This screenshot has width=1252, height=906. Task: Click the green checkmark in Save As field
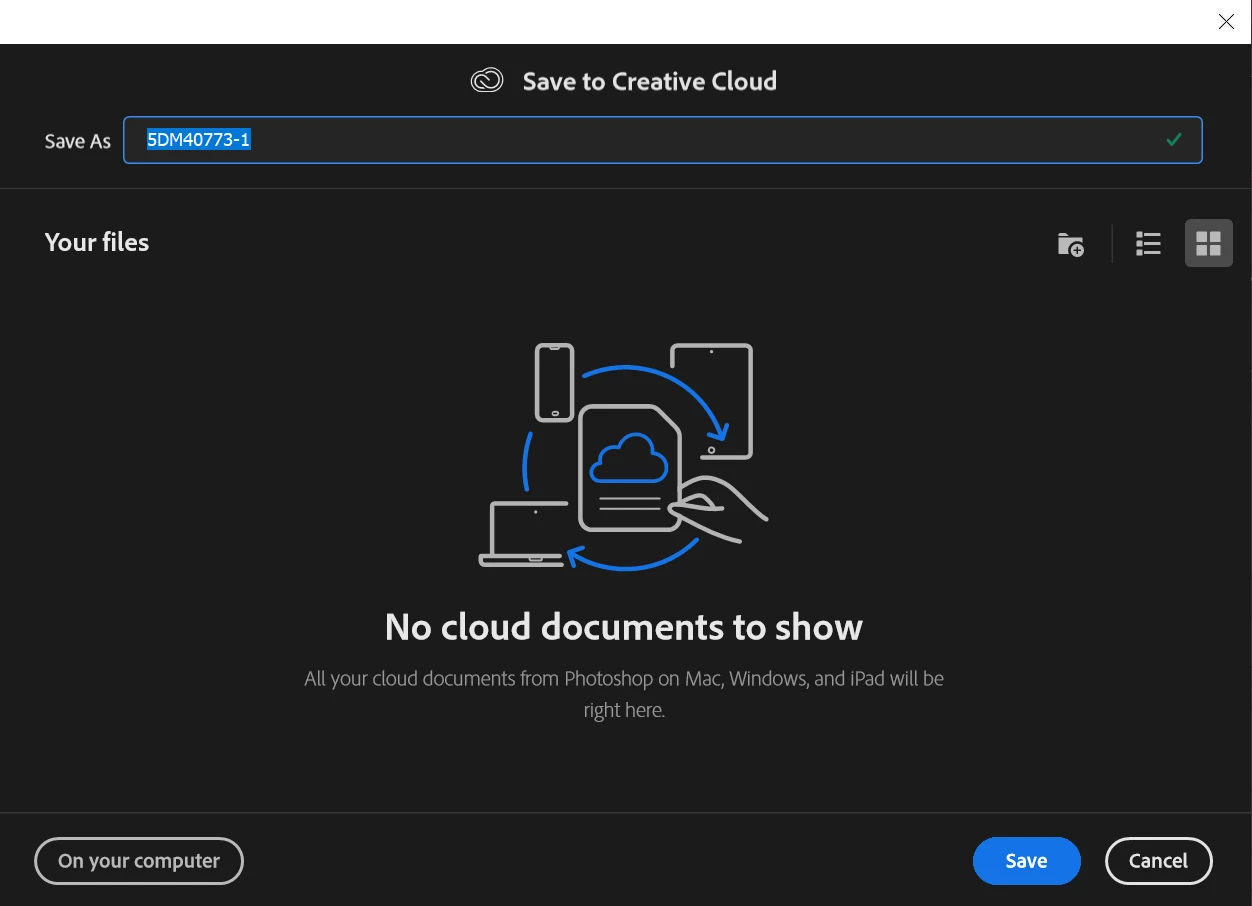[x=1174, y=140]
